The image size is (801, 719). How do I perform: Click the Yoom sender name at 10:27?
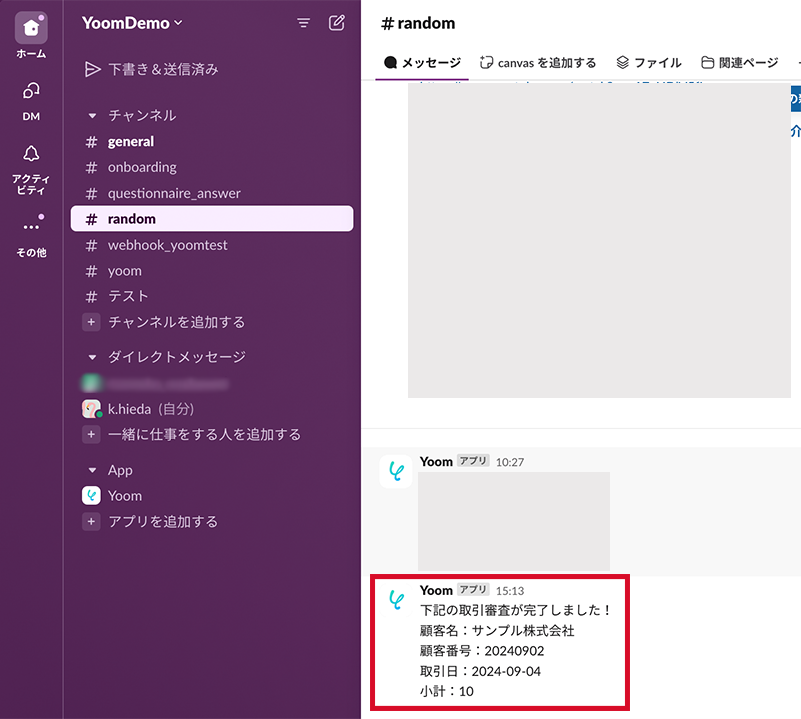(436, 461)
